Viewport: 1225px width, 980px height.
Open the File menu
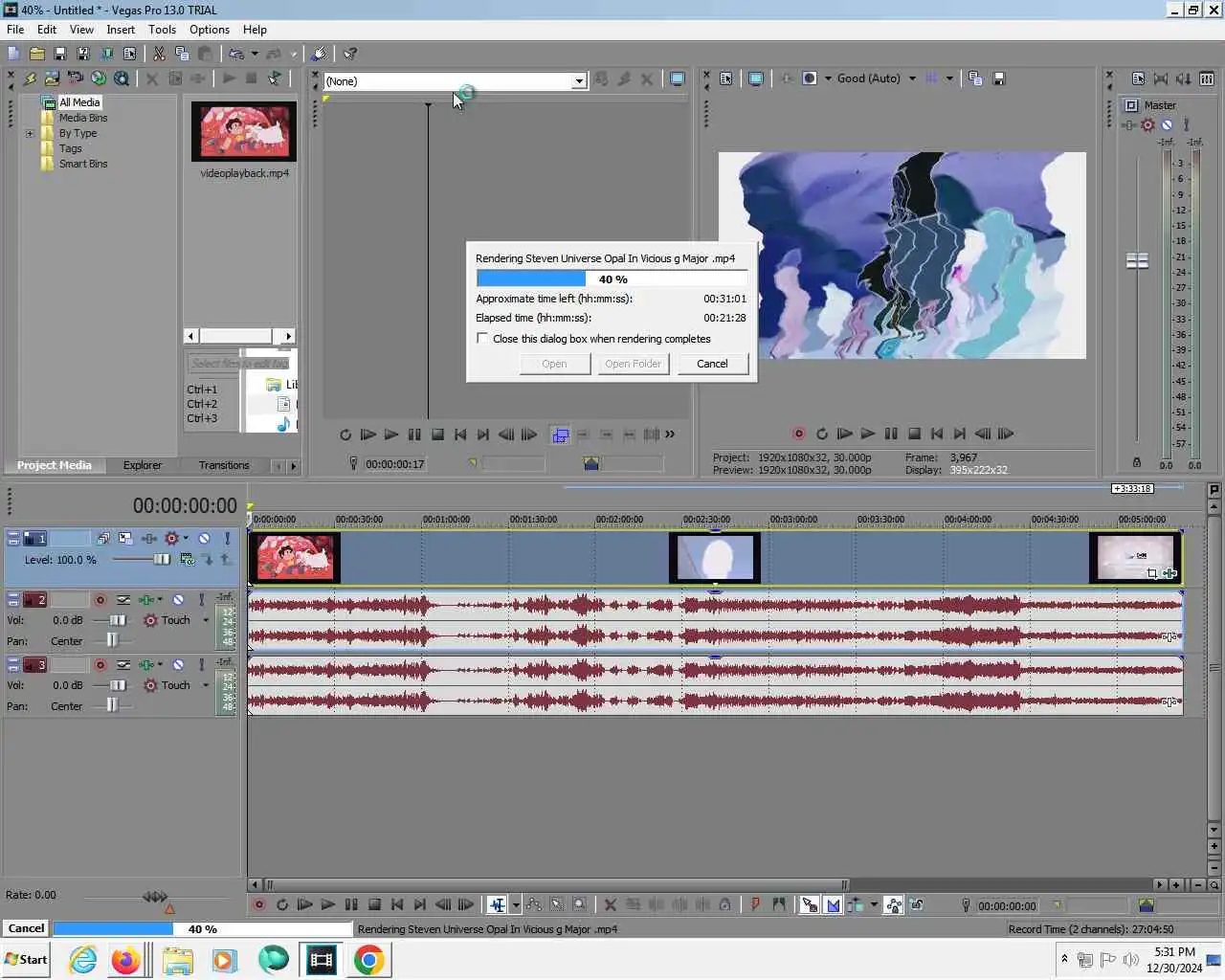click(15, 30)
